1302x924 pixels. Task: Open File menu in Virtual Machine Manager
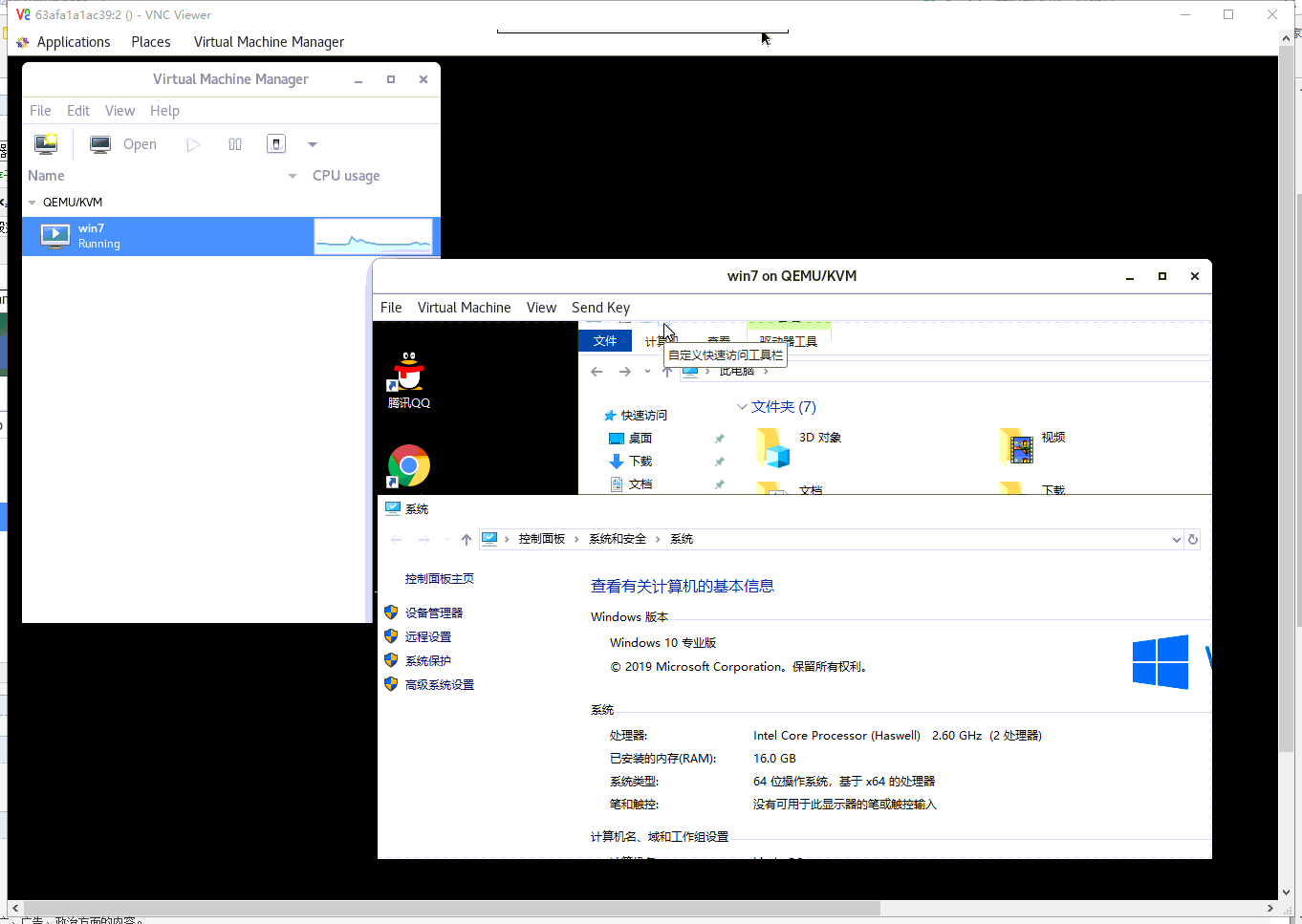(40, 111)
